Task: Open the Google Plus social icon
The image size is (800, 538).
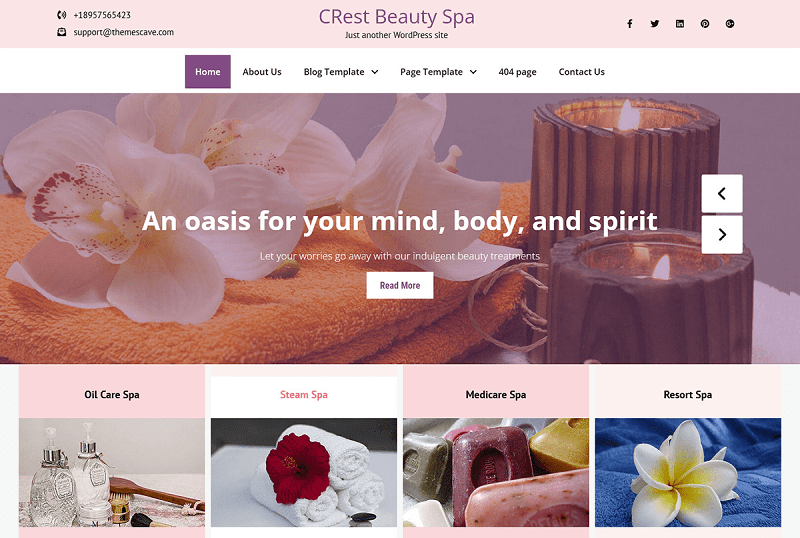Action: [x=730, y=23]
